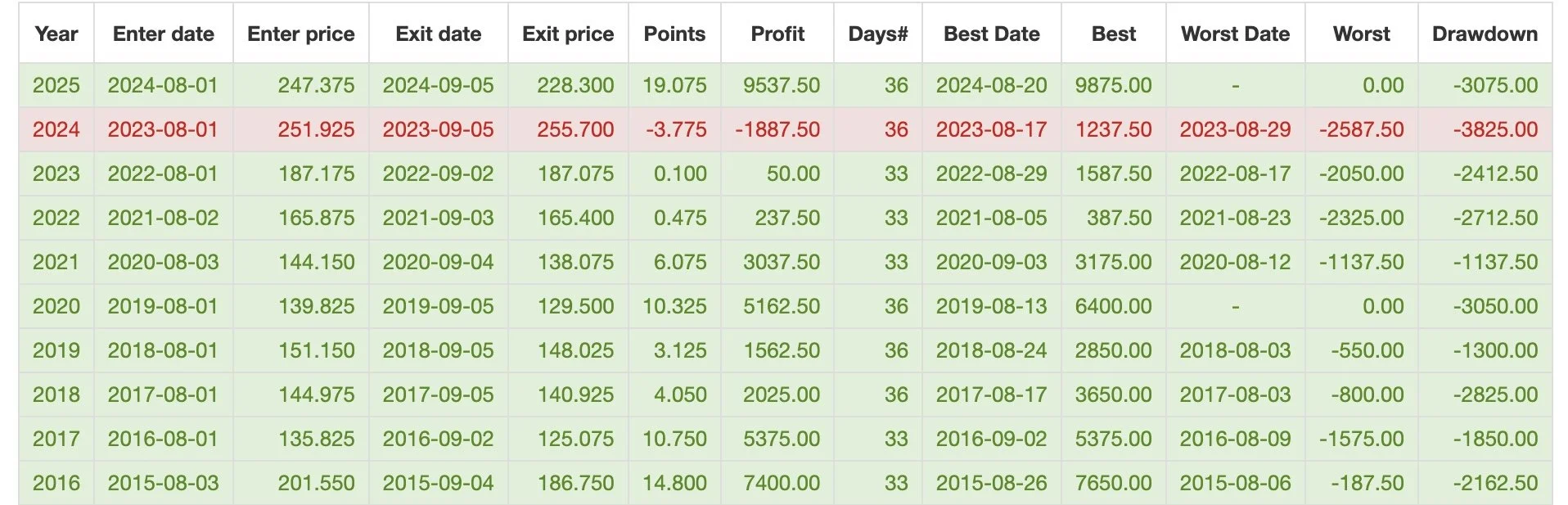Click drawdown value -2825.00
Screen dimensions: 1568x505
pos(1496,395)
